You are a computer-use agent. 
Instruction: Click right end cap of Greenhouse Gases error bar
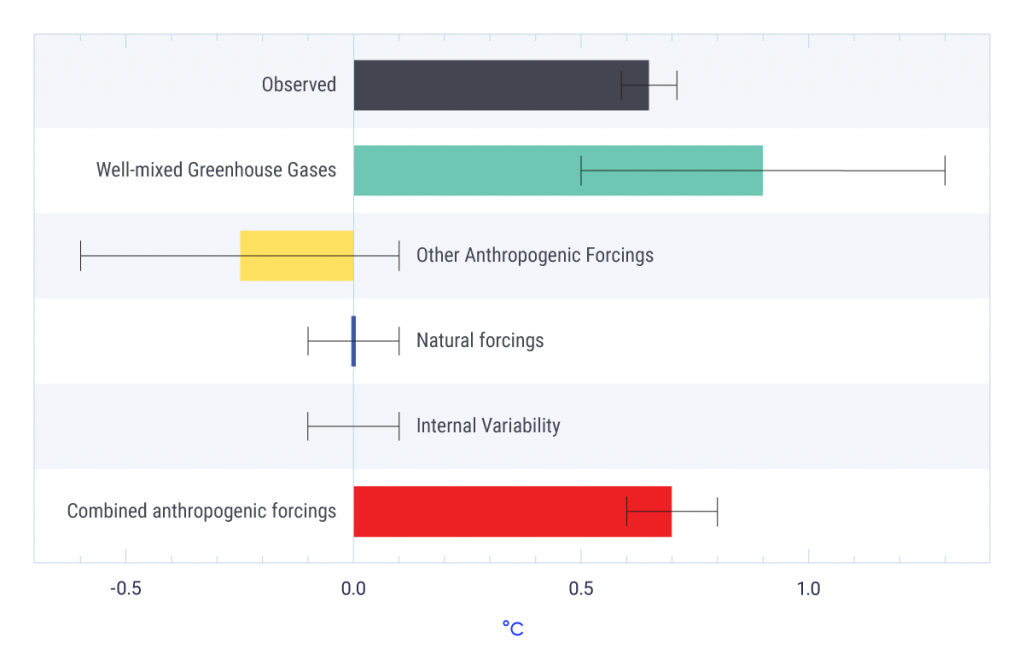[x=945, y=170]
